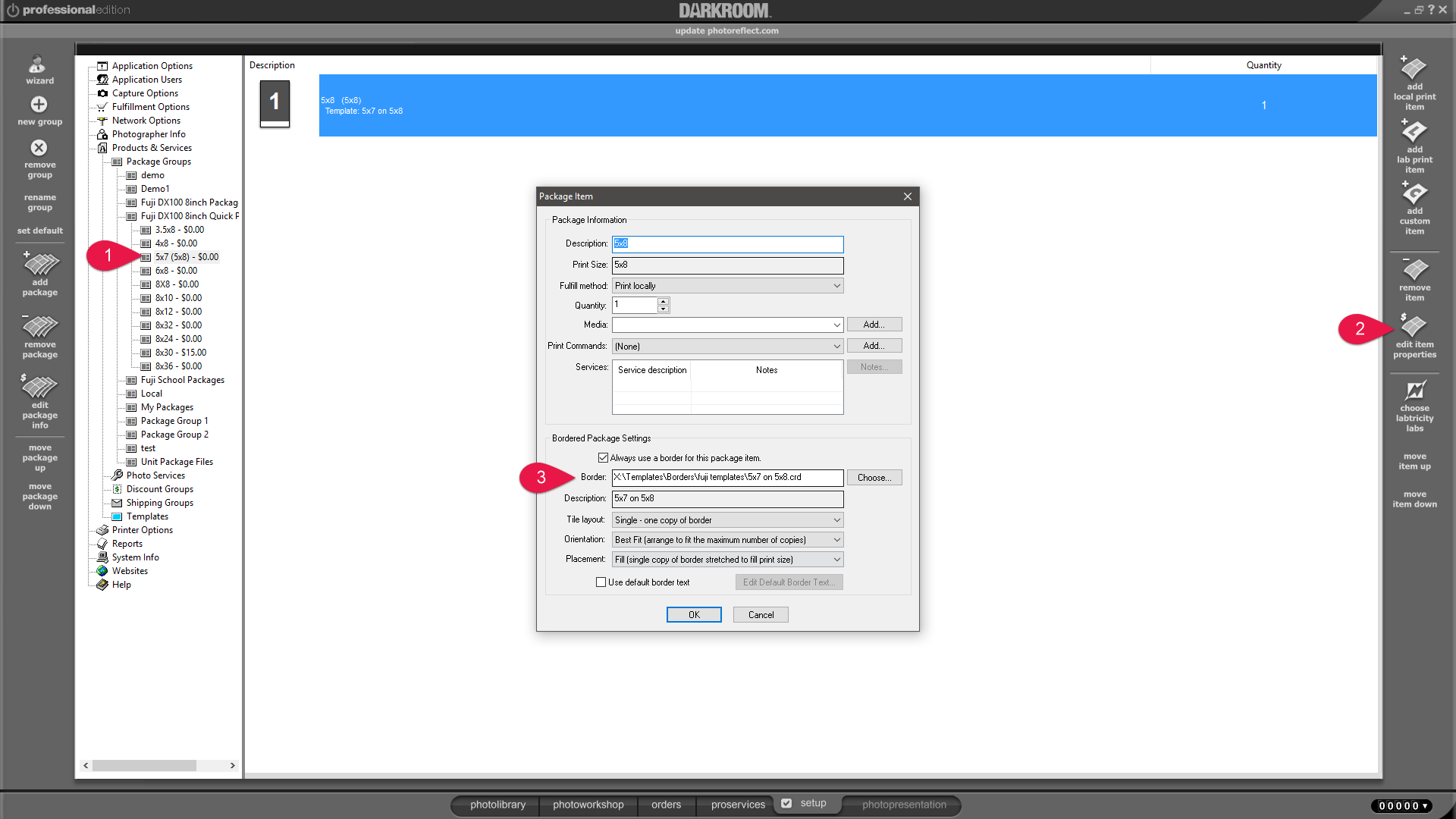1456x819 pixels.
Task: Enable Use default border text
Action: tap(601, 582)
